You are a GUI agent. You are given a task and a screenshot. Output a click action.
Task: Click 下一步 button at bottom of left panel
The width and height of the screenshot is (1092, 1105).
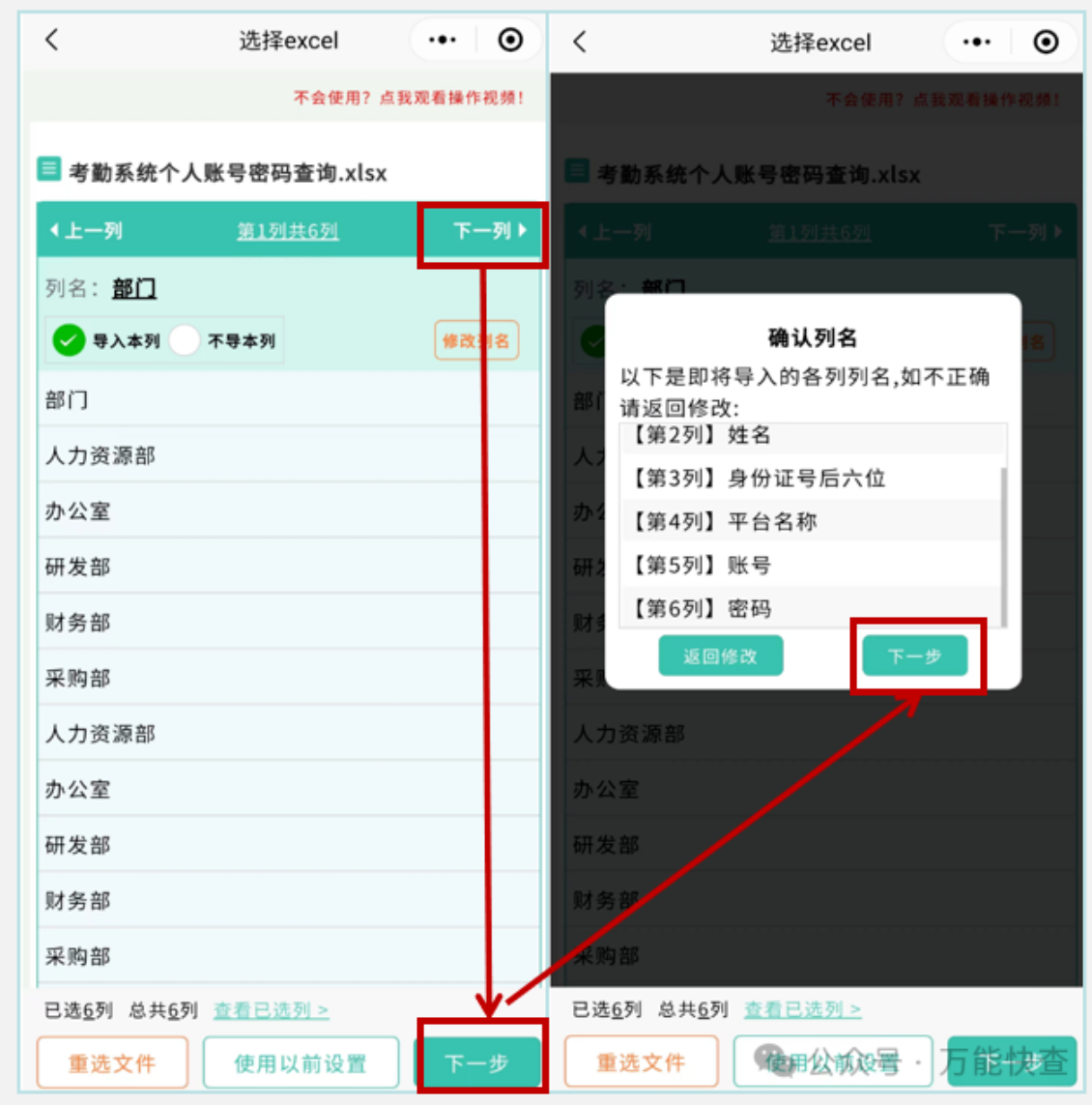[478, 1062]
